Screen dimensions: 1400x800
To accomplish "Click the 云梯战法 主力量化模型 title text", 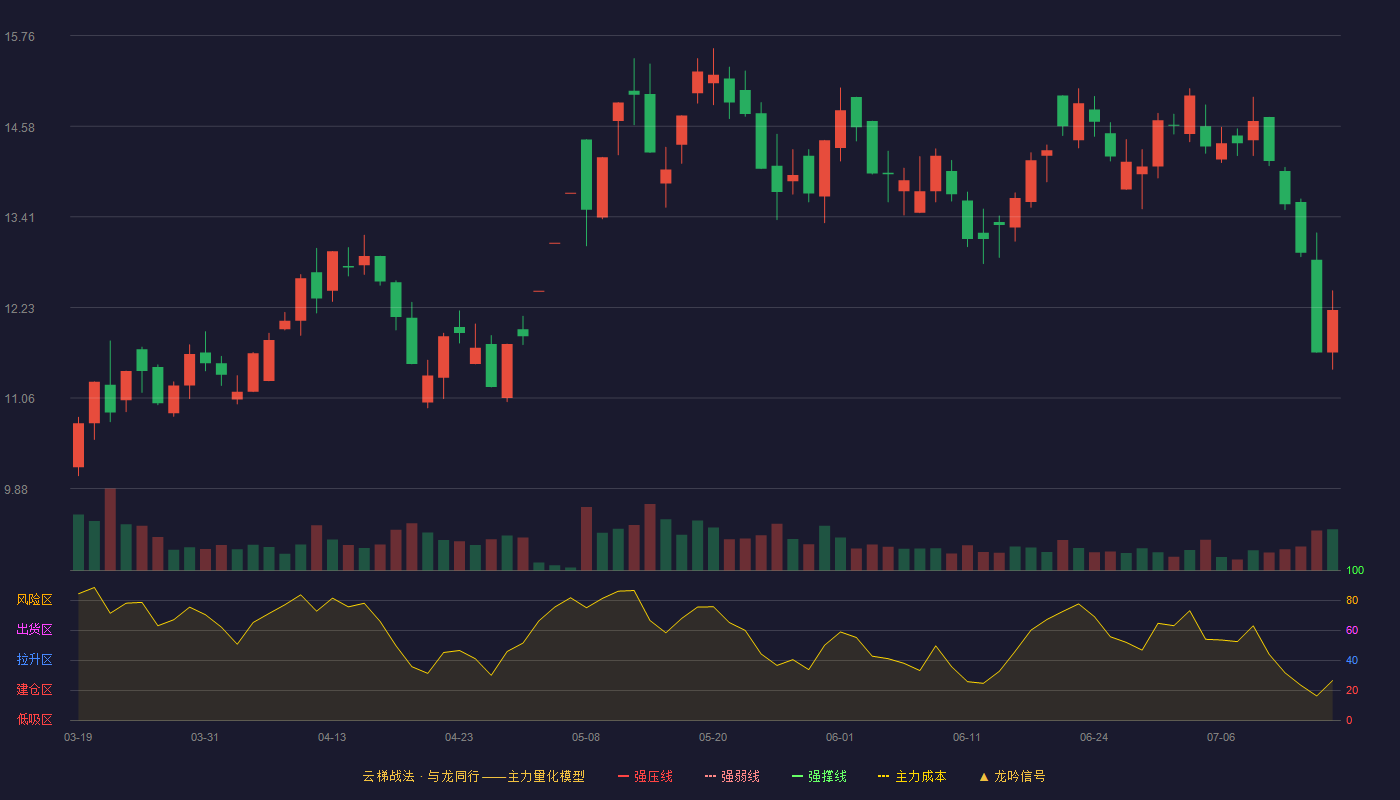I will coord(473,776).
